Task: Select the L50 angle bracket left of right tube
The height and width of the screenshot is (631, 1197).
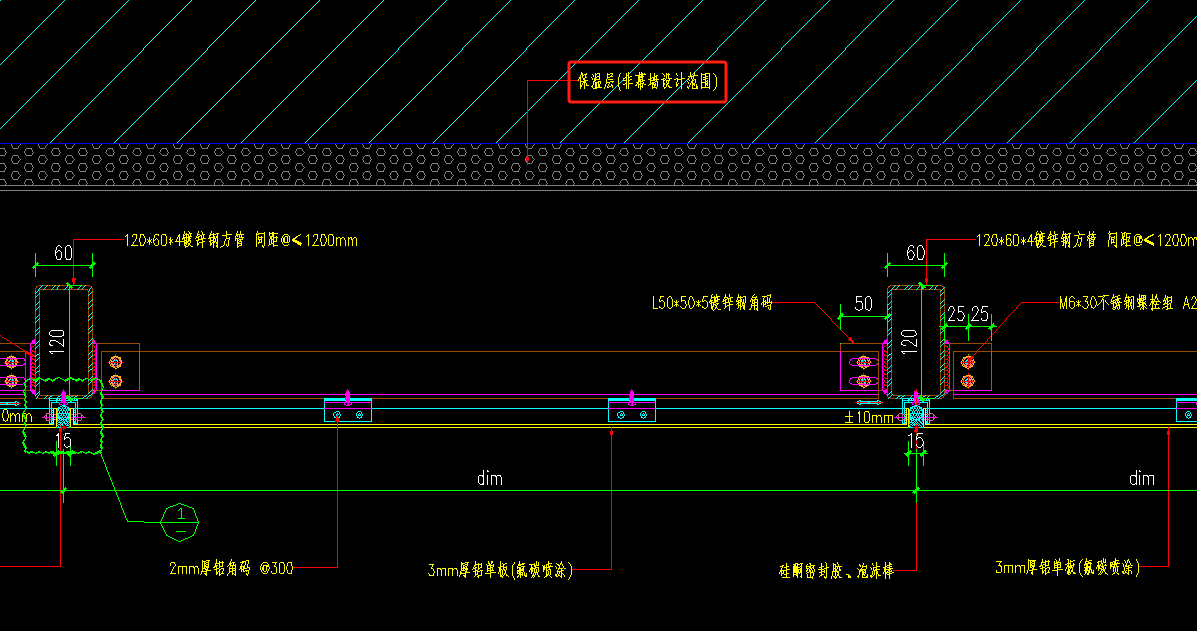Action: 860,367
